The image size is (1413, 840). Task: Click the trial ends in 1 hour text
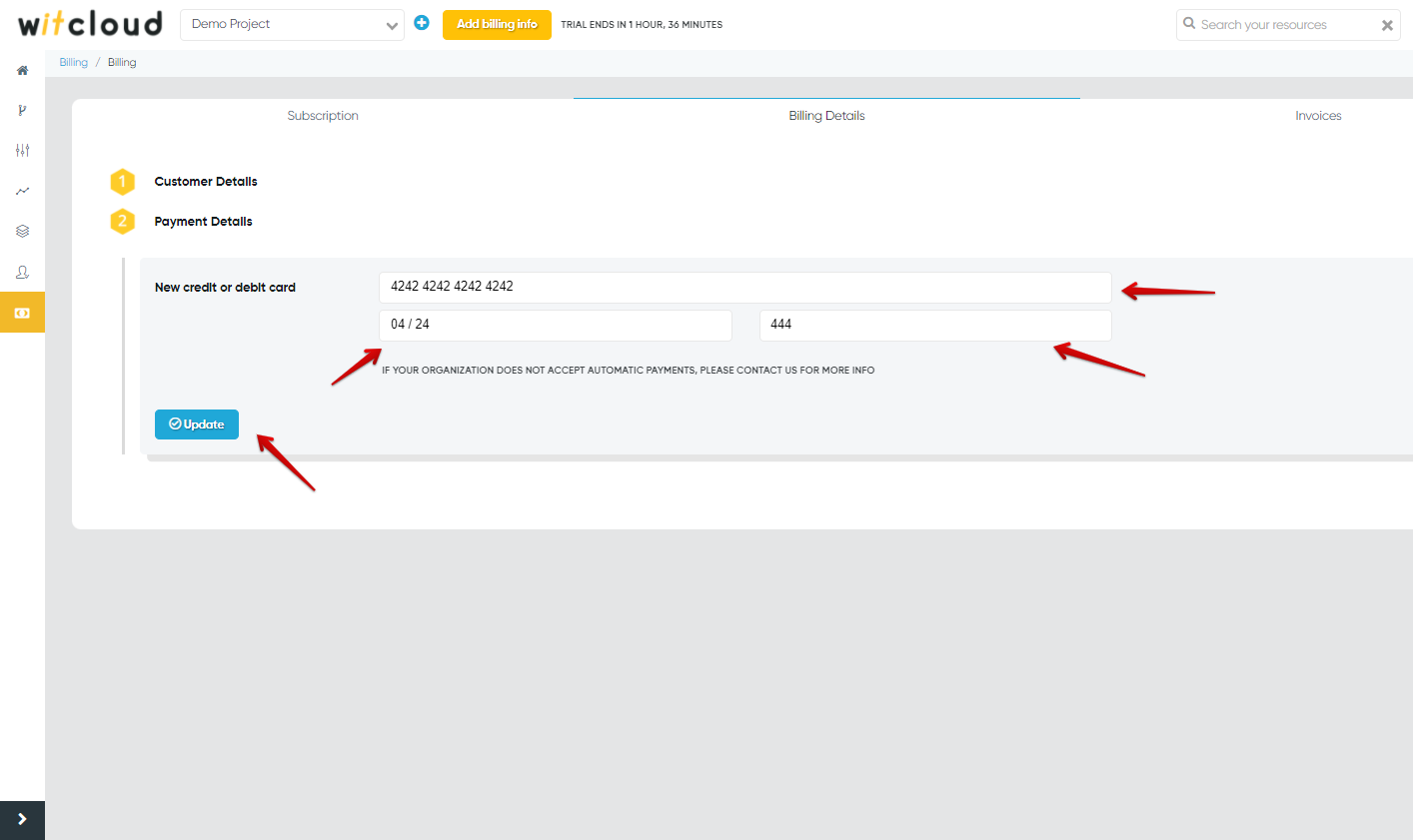coord(642,25)
